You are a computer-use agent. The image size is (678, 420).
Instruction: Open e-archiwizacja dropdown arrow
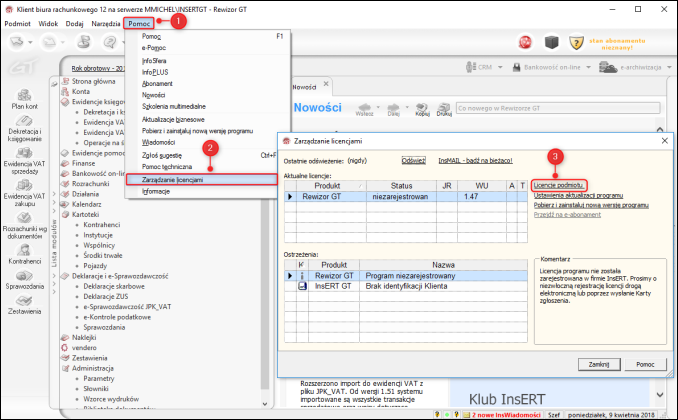[669, 67]
